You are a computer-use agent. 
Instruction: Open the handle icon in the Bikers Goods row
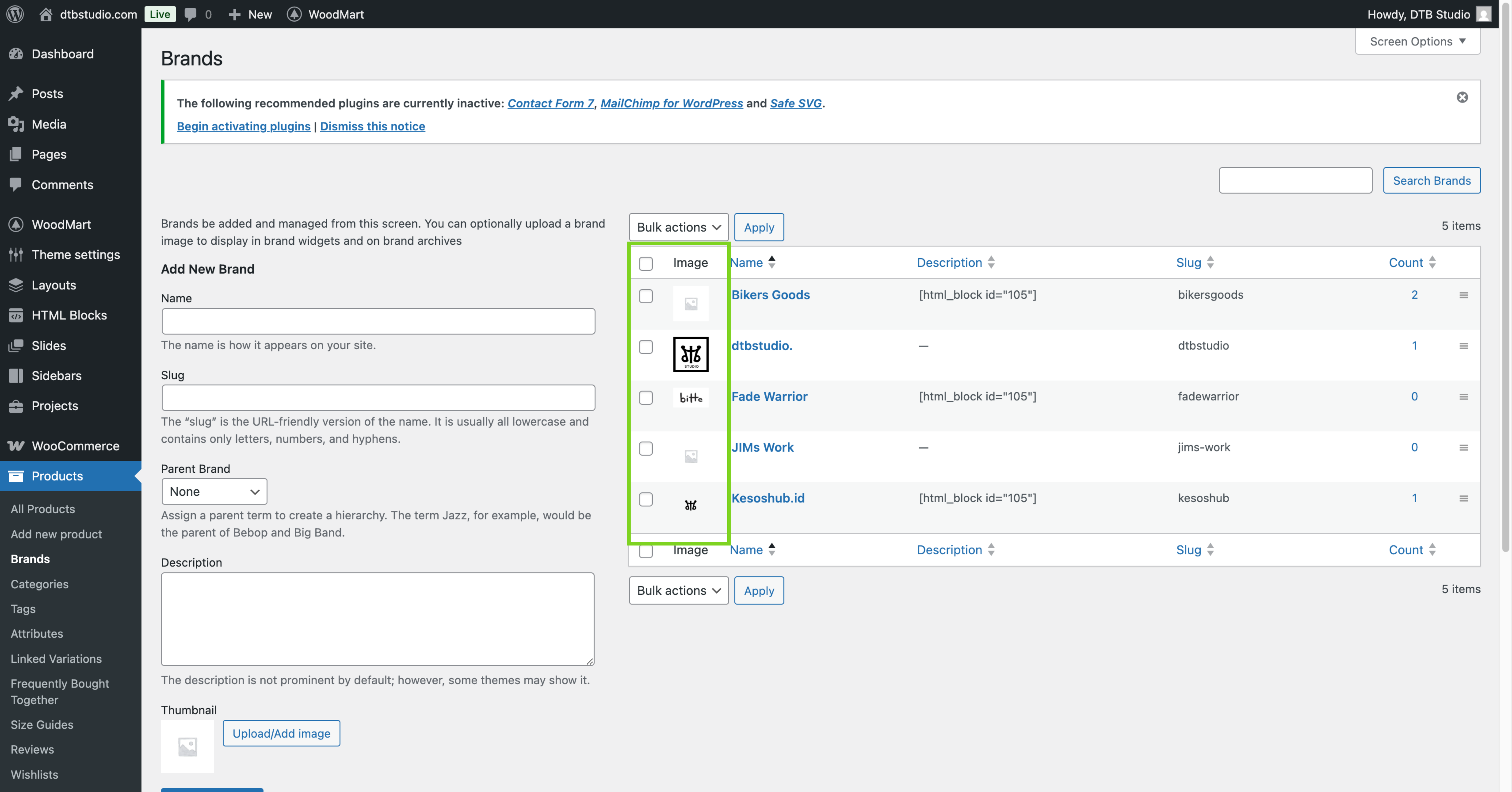point(1463,295)
